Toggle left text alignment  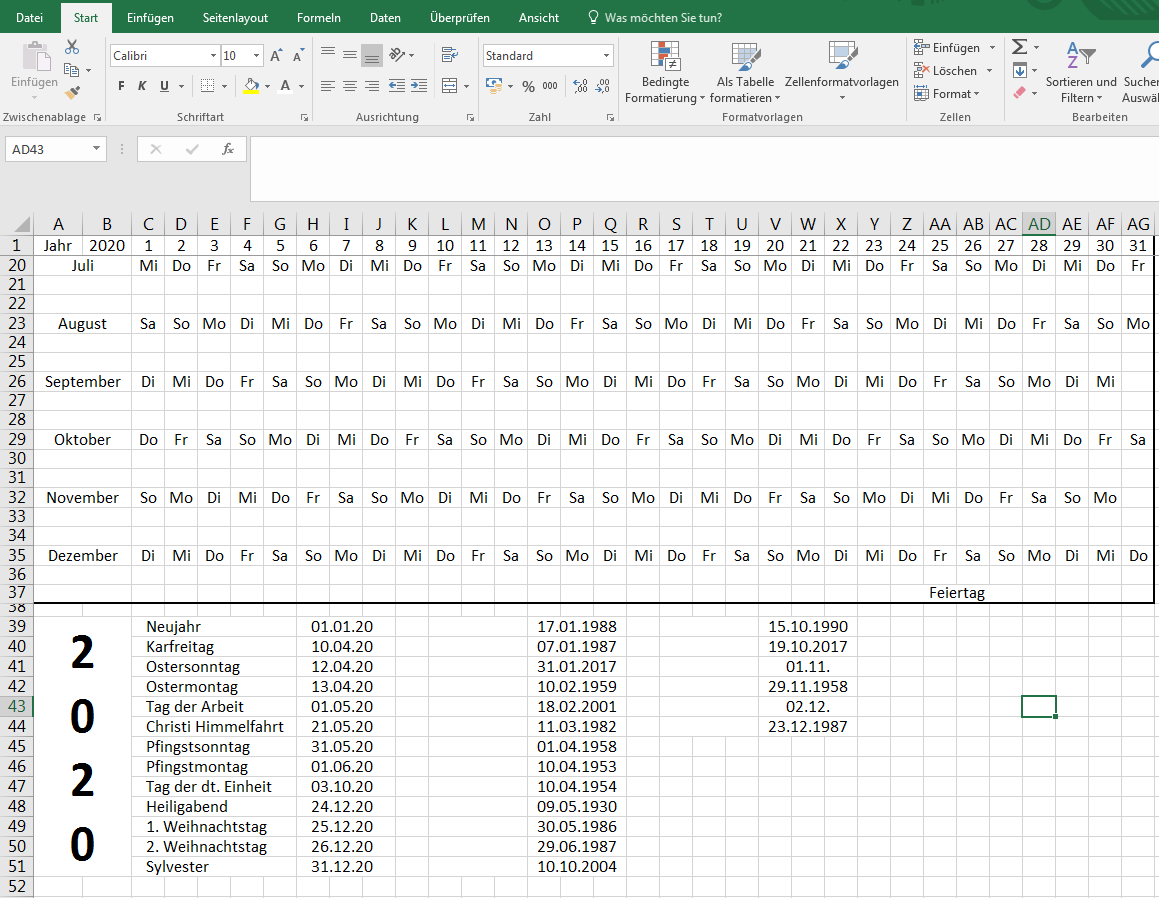327,86
